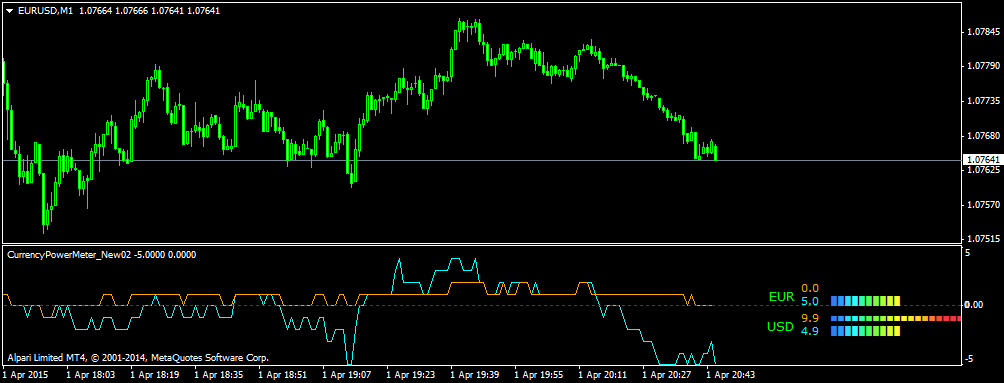Select the 1 Apr 19:55 time label
Image resolution: width=1004 pixels, height=383 pixels.
coord(539,374)
